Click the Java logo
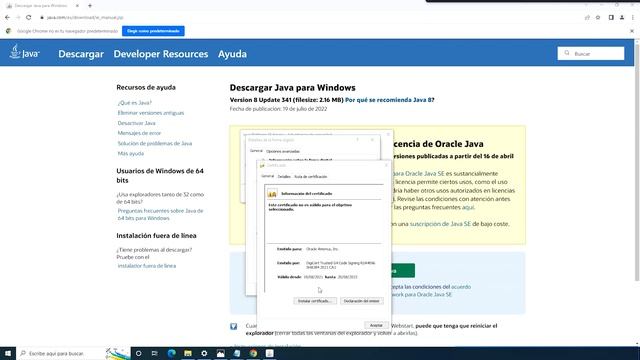The height and width of the screenshot is (360, 640). pos(24,53)
